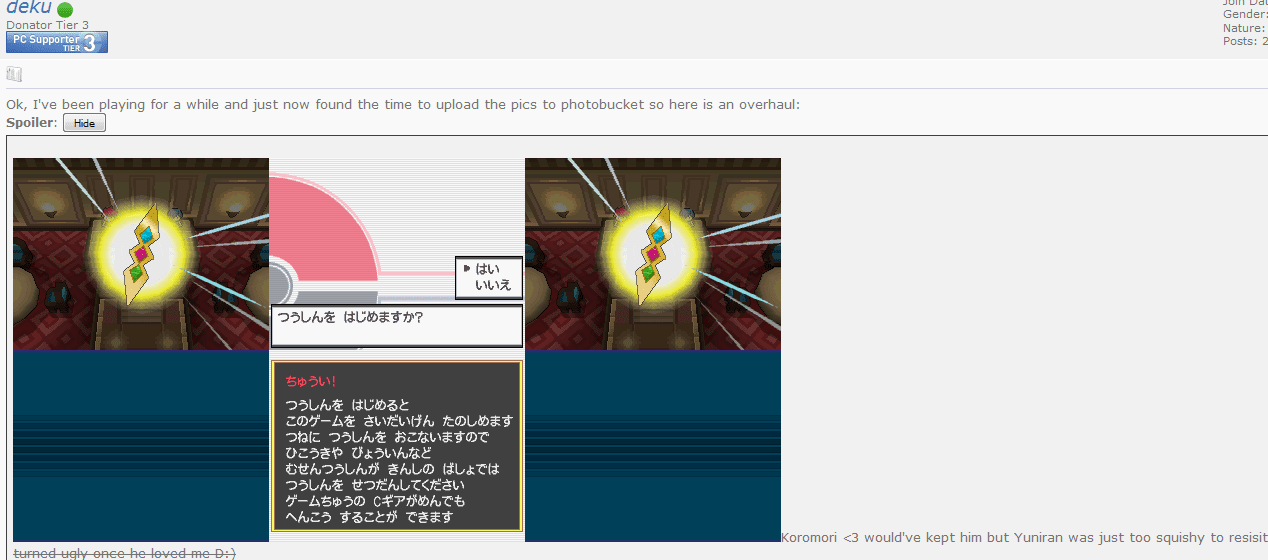Click the Koromori caption text
The height and width of the screenshot is (560, 1268).
pos(1024,536)
